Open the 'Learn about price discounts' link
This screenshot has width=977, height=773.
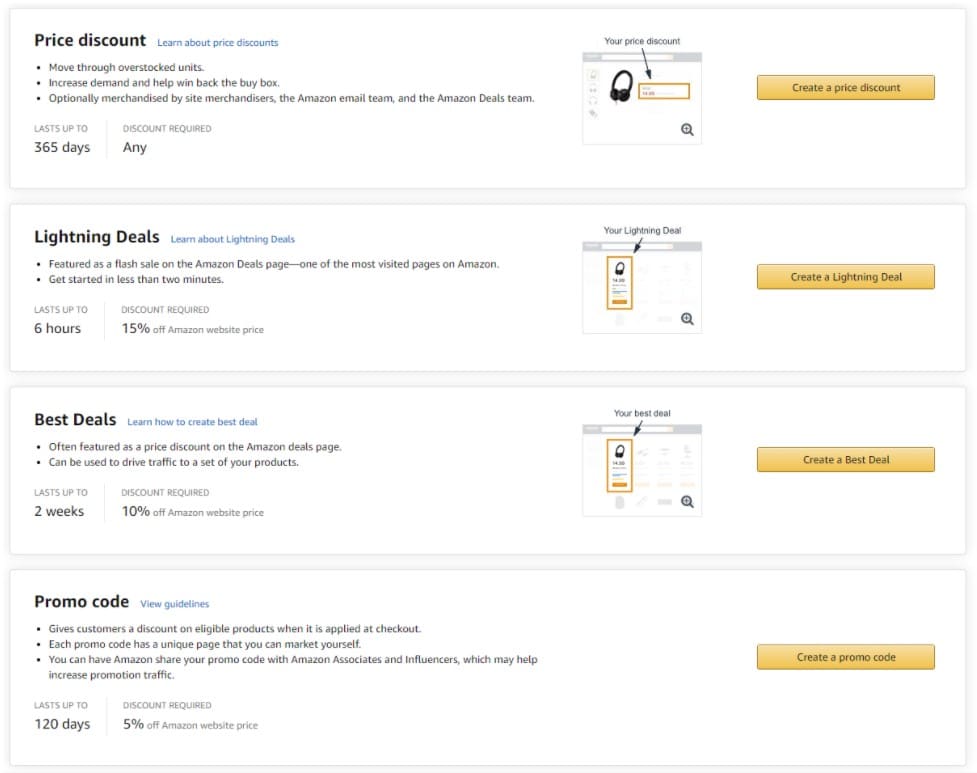pyautogui.click(x=217, y=43)
